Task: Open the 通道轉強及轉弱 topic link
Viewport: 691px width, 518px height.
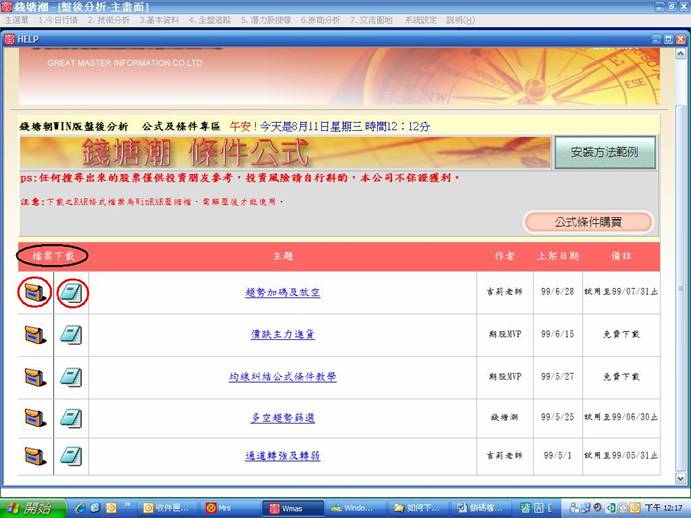Action: pyautogui.click(x=282, y=455)
